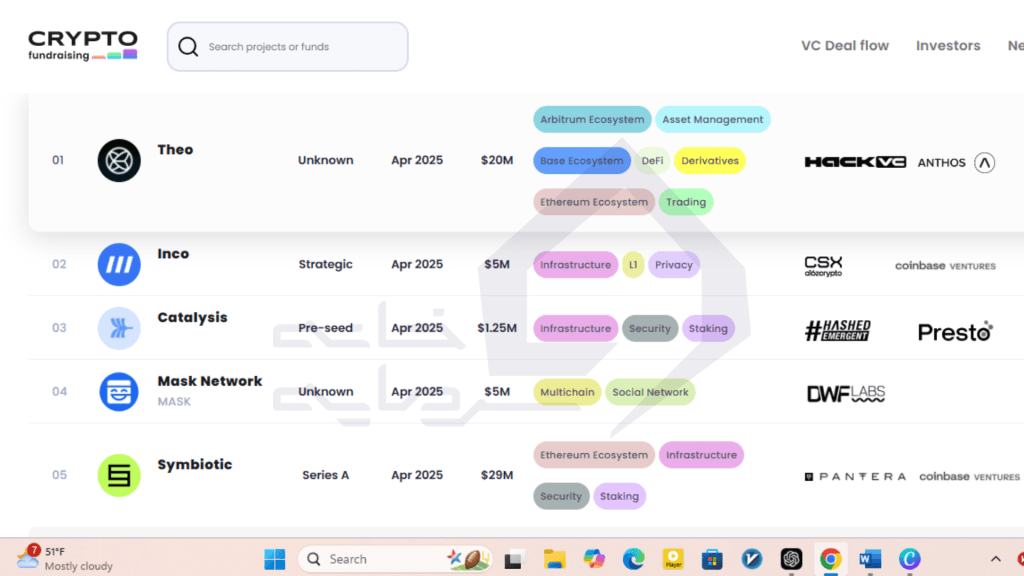This screenshot has width=1024, height=576.
Task: Open the ChatGPT app in the taskbar
Action: point(791,559)
